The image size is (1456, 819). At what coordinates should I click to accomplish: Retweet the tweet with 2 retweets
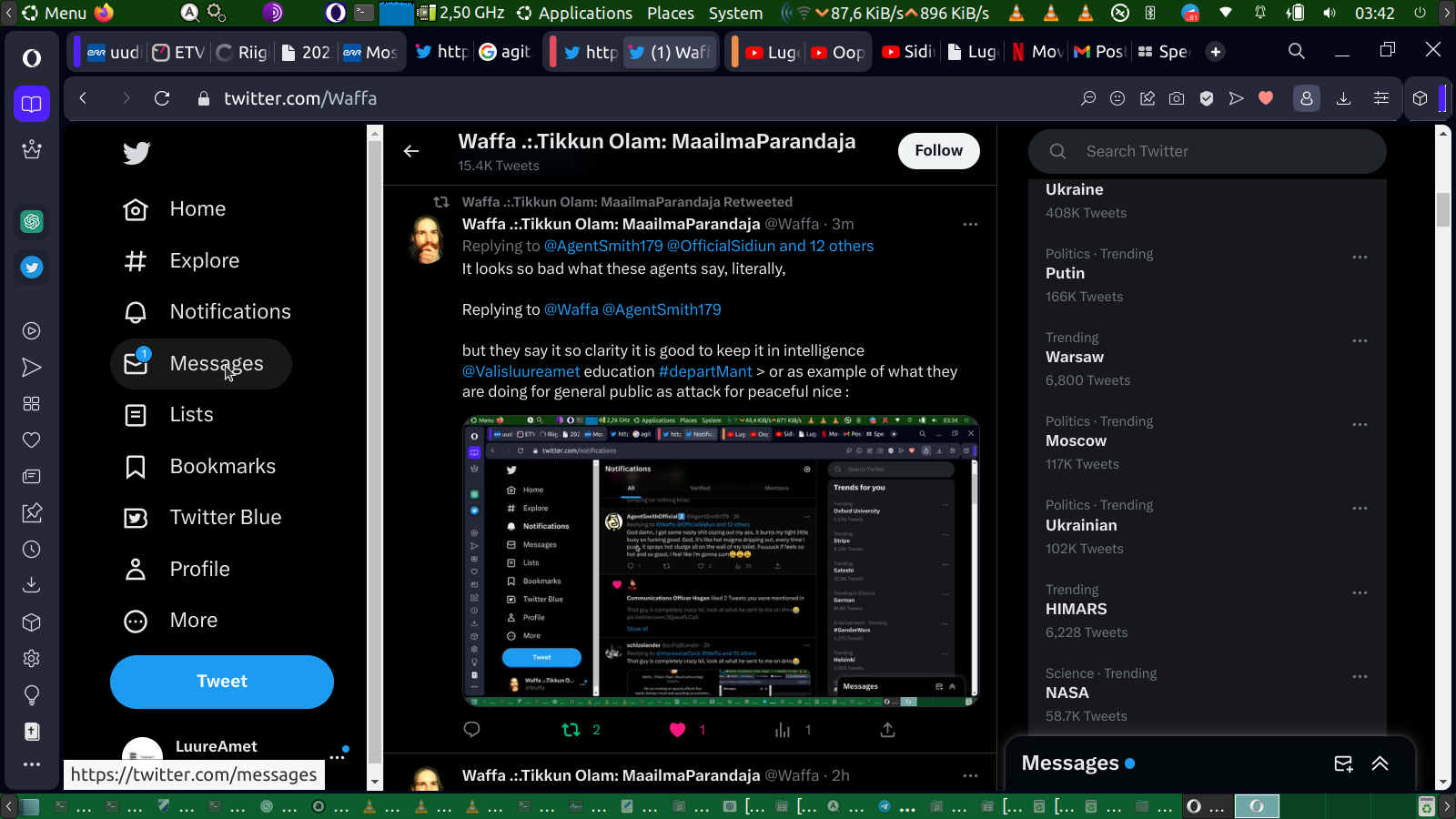pos(571,730)
